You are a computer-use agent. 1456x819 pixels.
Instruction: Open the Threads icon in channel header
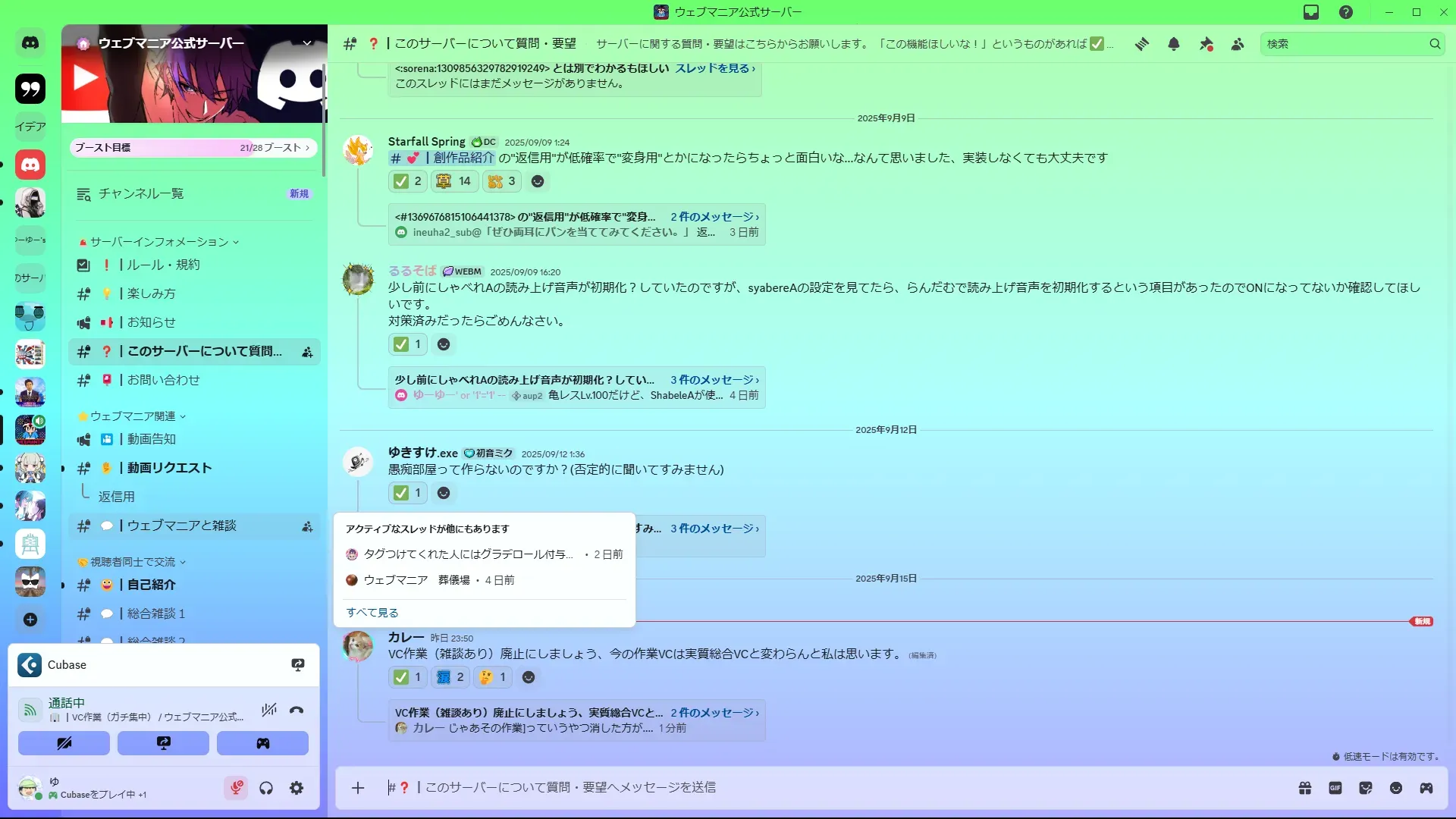click(x=1141, y=44)
